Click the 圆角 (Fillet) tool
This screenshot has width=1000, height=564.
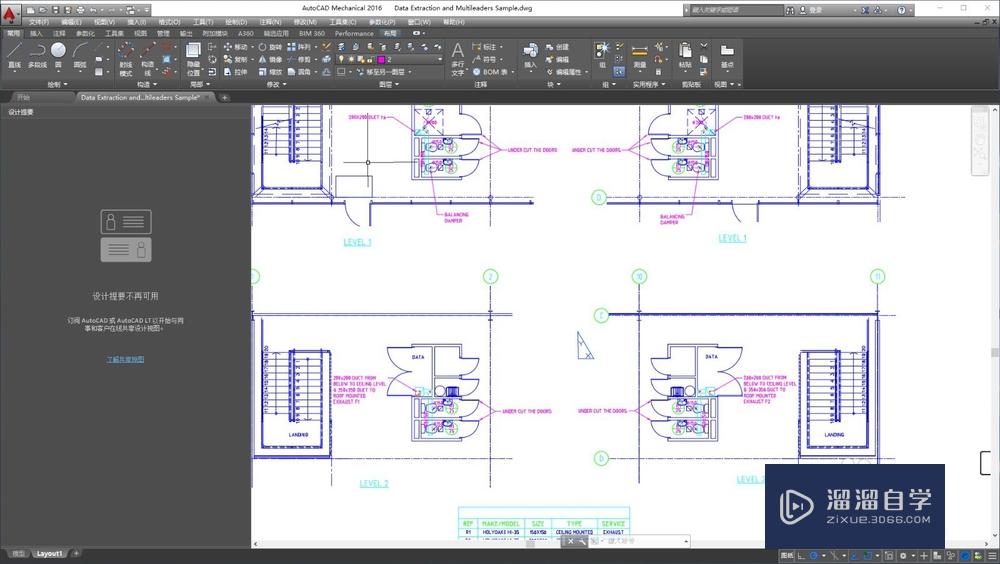coord(298,72)
